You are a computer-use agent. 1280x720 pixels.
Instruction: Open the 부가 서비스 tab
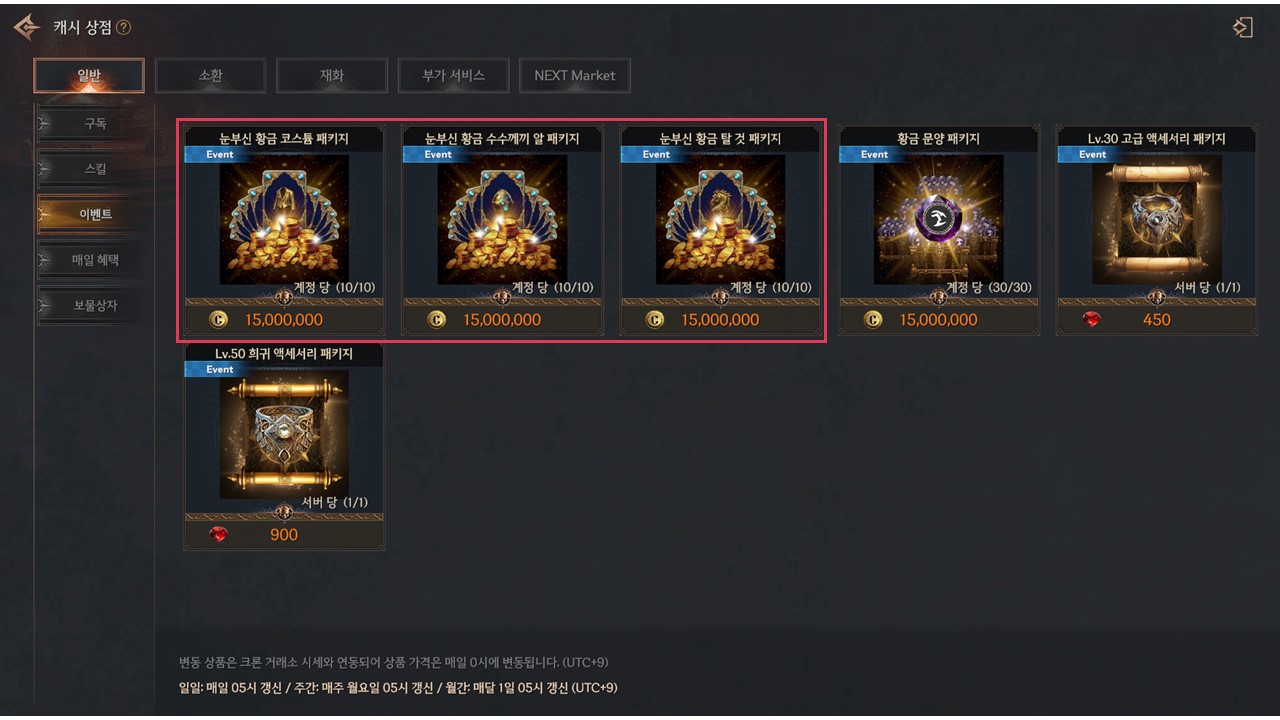453,75
